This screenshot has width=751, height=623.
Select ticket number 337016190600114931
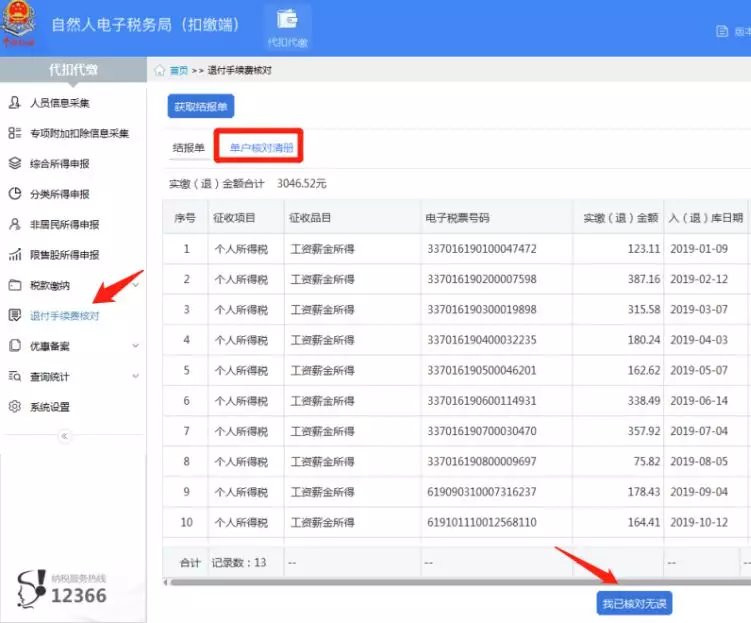(482, 401)
